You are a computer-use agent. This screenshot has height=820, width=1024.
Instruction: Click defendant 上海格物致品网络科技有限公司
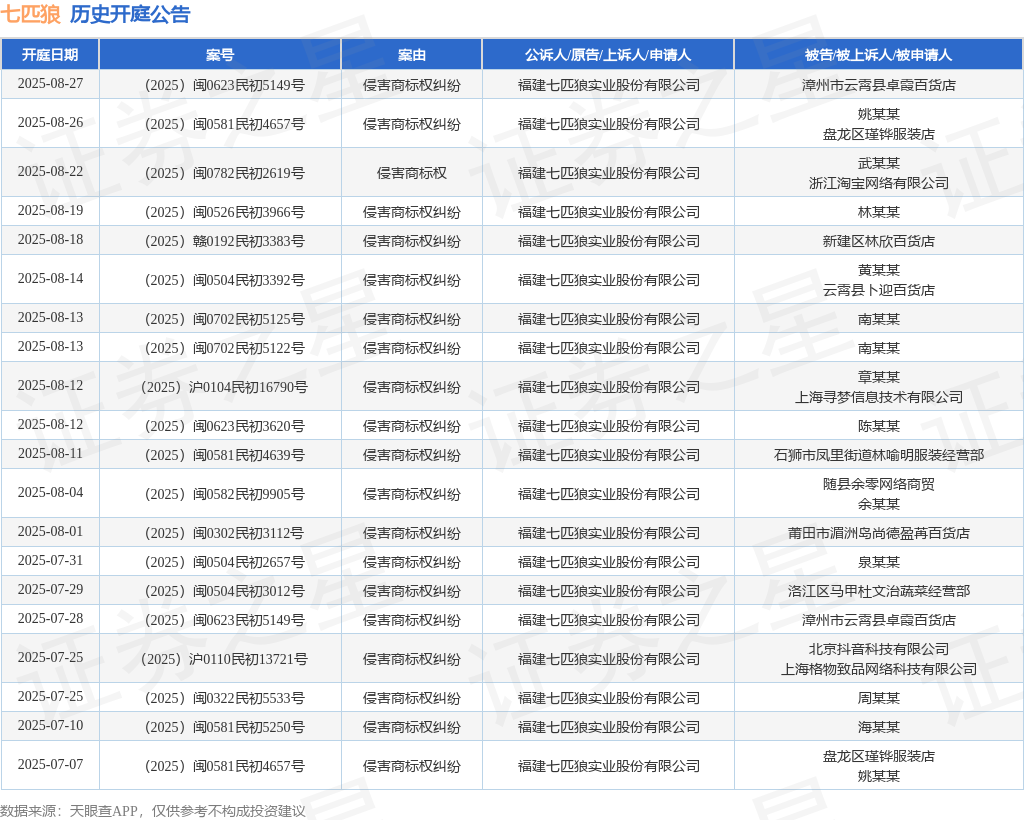878,669
